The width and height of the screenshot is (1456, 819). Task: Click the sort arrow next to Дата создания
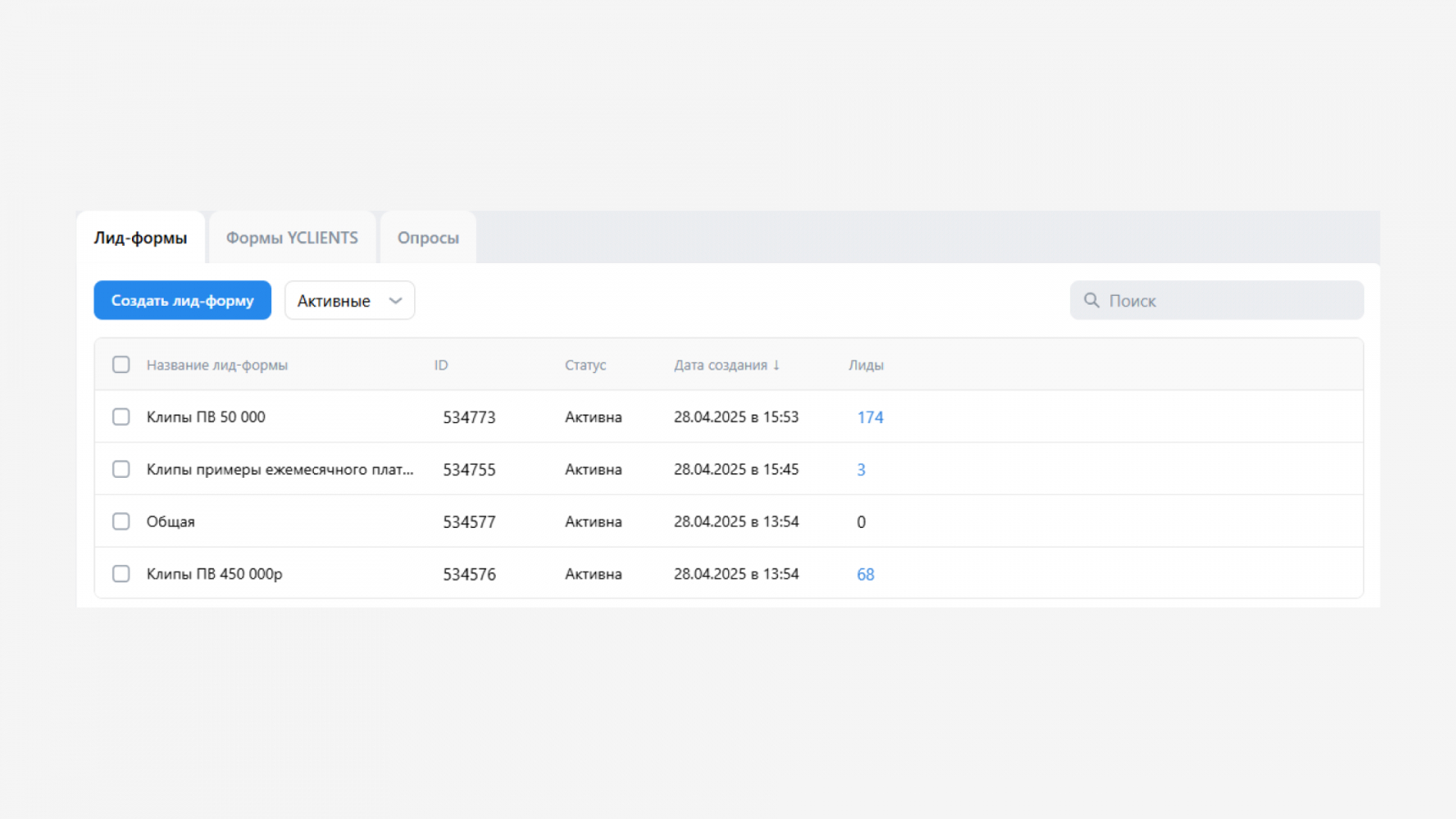click(x=776, y=365)
